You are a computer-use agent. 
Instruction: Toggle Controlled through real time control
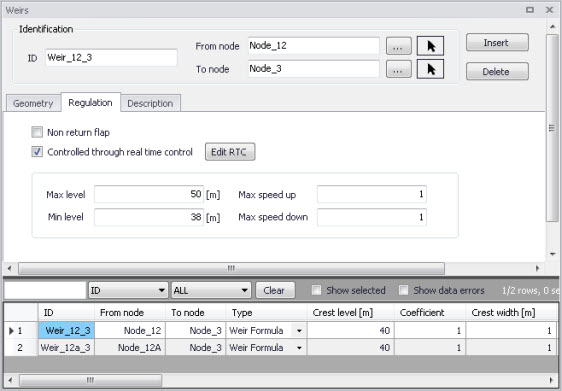click(x=37, y=152)
